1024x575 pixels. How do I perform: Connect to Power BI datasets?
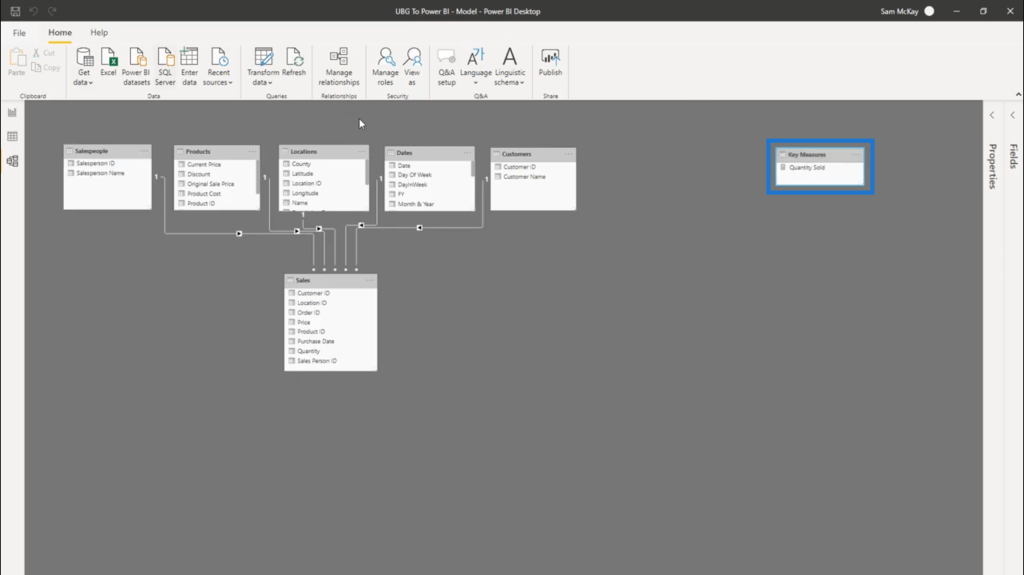tap(136, 67)
